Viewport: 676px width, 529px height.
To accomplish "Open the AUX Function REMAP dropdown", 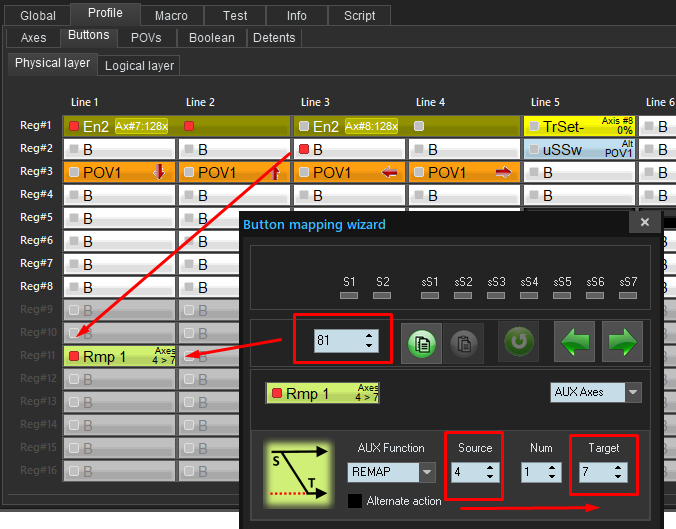I will [427, 472].
